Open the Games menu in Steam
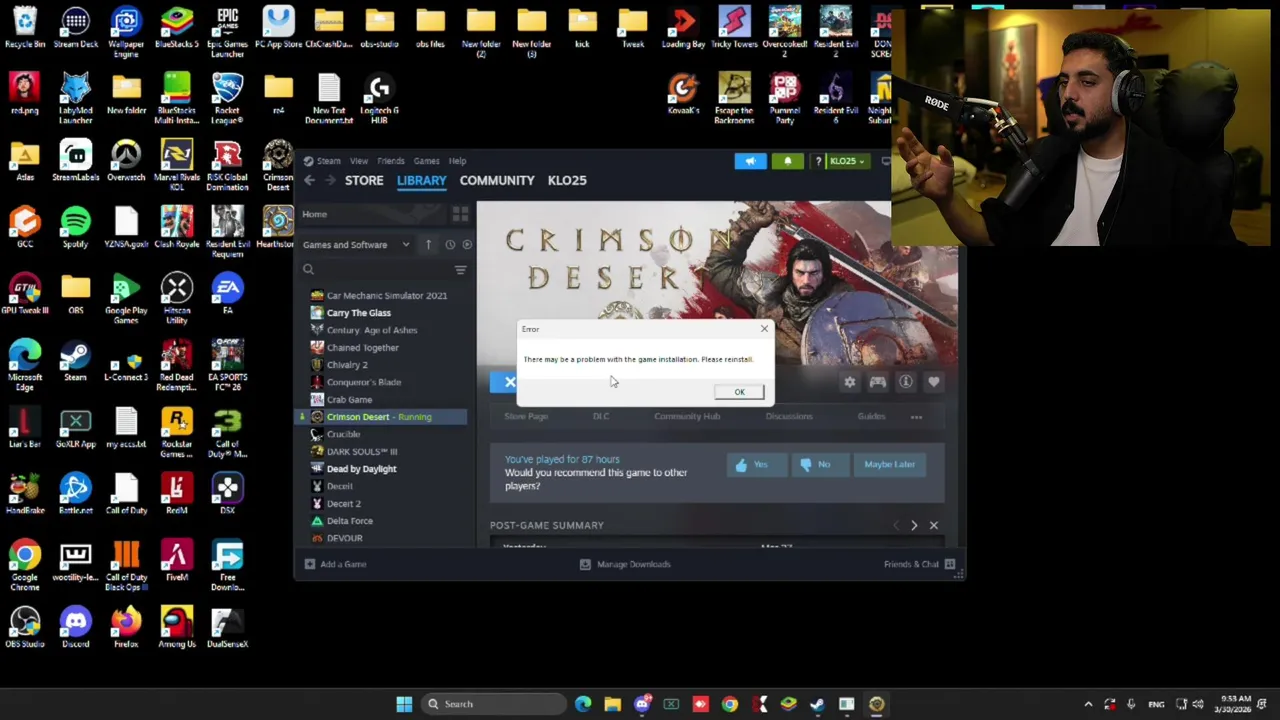This screenshot has height=720, width=1280. tap(426, 161)
